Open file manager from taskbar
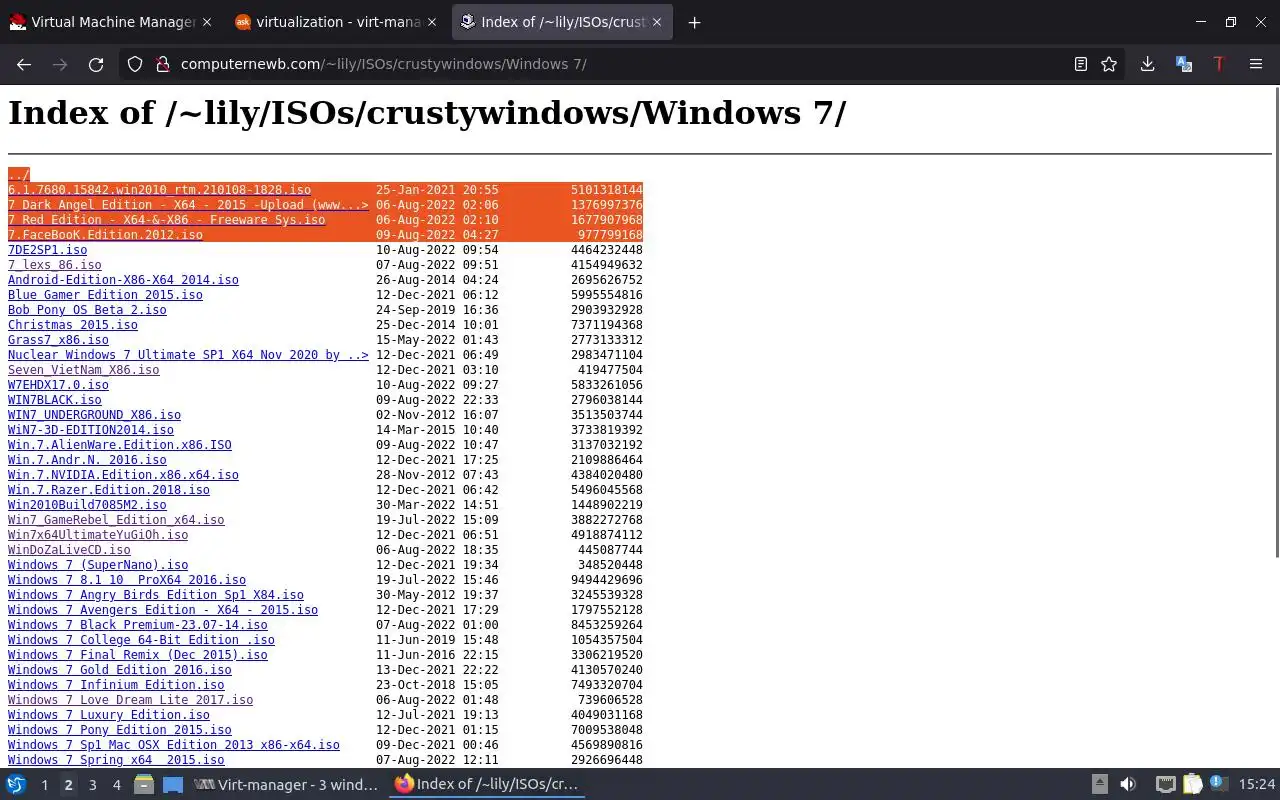Screen dimensions: 1280x800 tap(143, 785)
